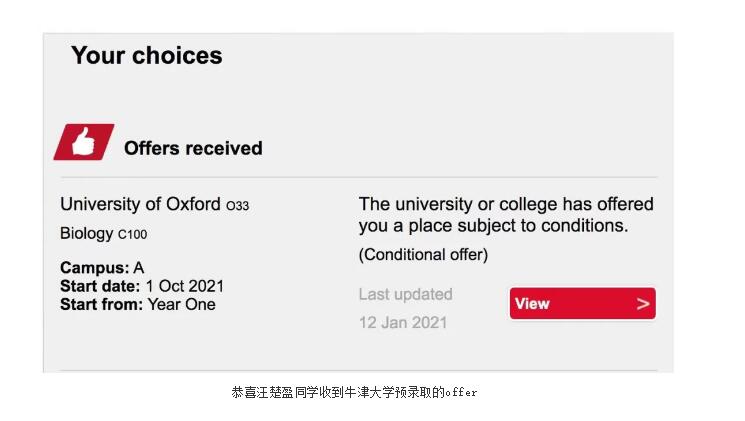Click the View label text

pos(532,304)
